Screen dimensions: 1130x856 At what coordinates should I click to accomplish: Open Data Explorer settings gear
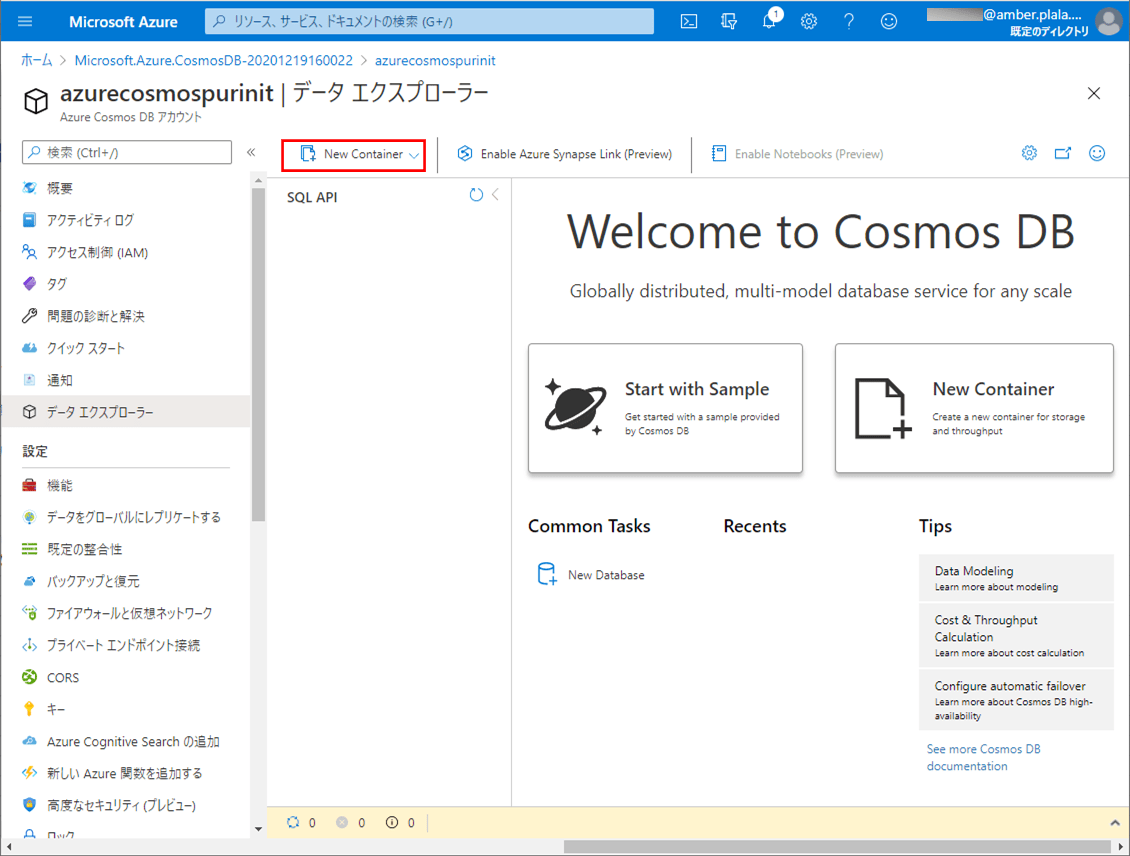[1029, 153]
